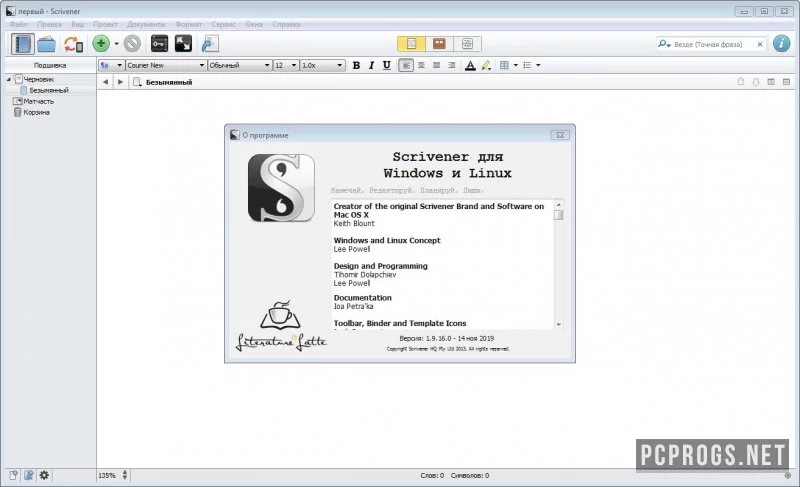Screen dimensions: 800x487
Task: Split the editor vertically
Action: [x=771, y=82]
